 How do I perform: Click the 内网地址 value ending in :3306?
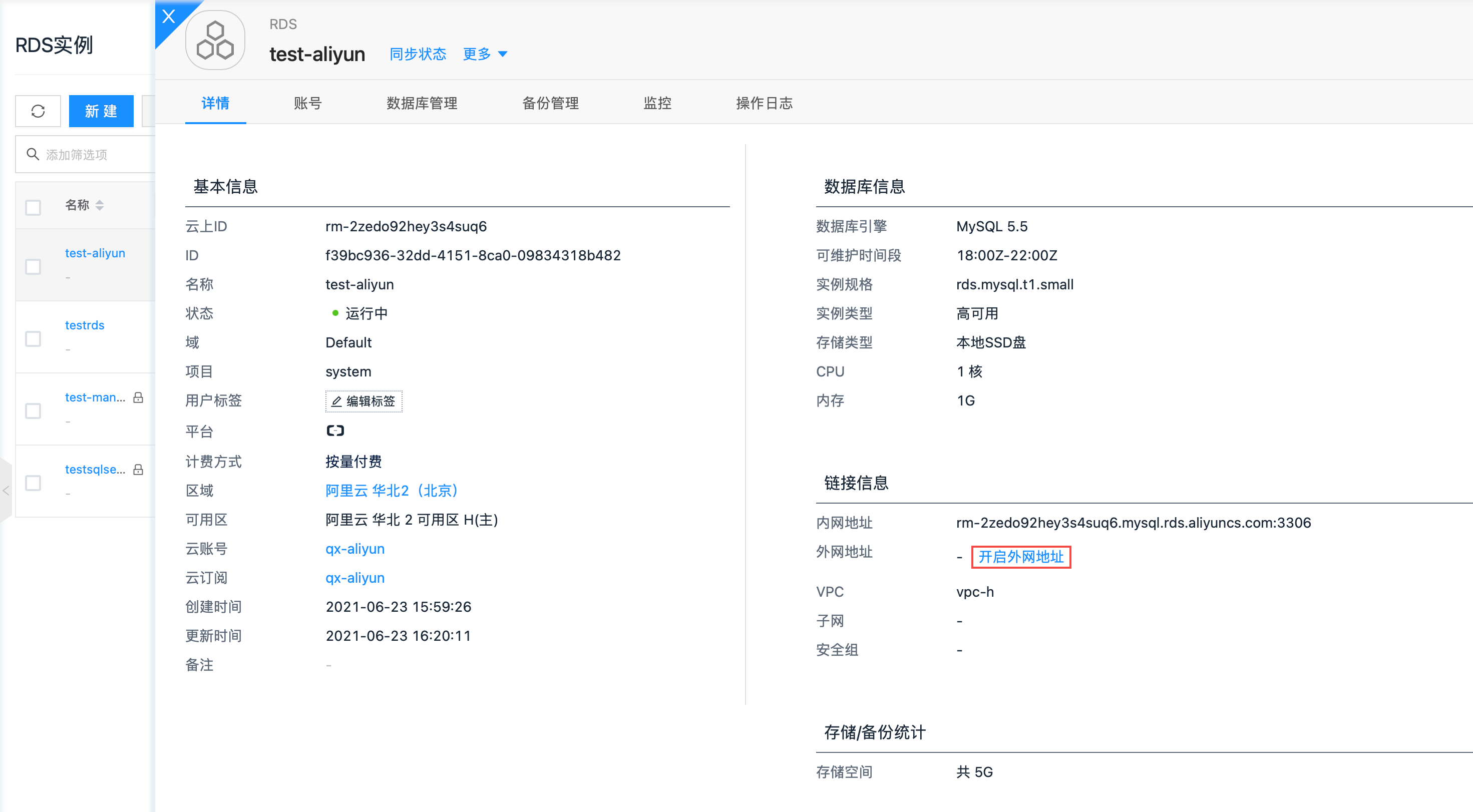coord(1134,523)
